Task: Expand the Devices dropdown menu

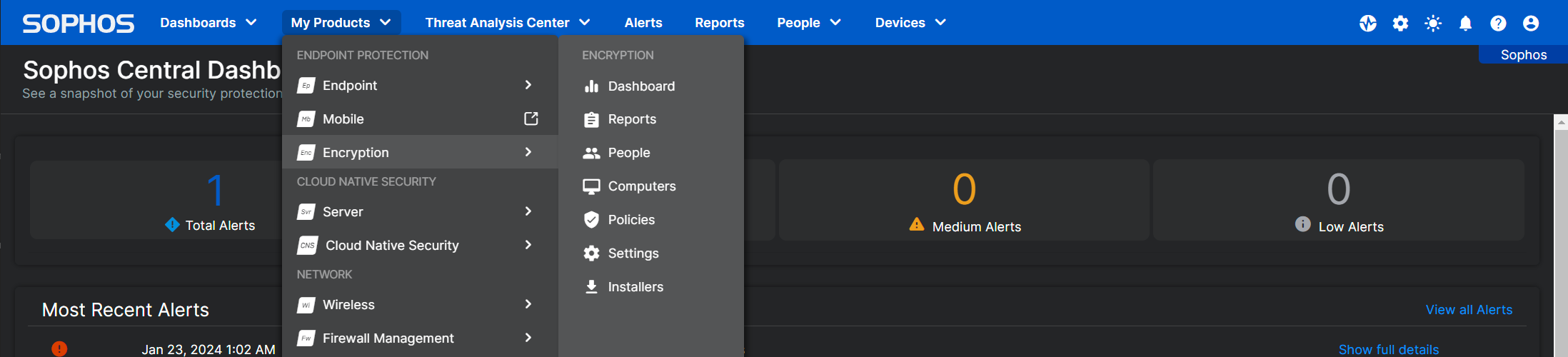Action: pos(910,23)
